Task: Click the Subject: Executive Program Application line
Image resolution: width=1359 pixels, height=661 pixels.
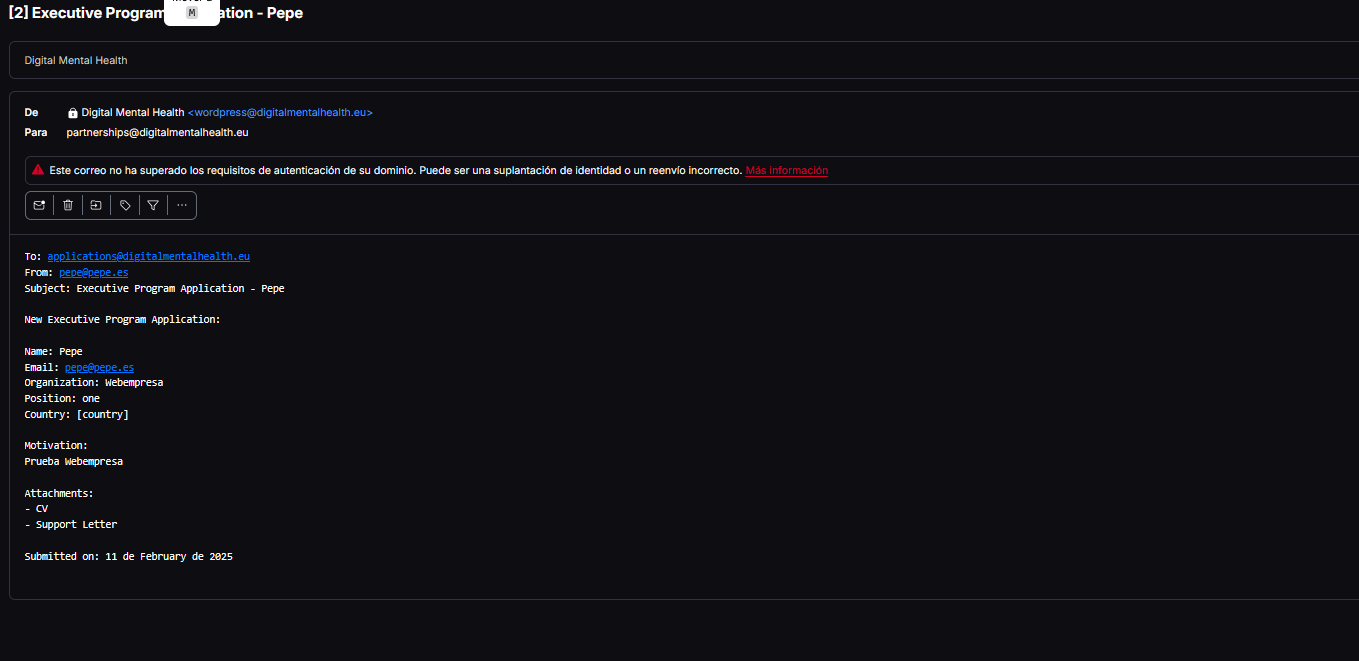Action: [155, 288]
